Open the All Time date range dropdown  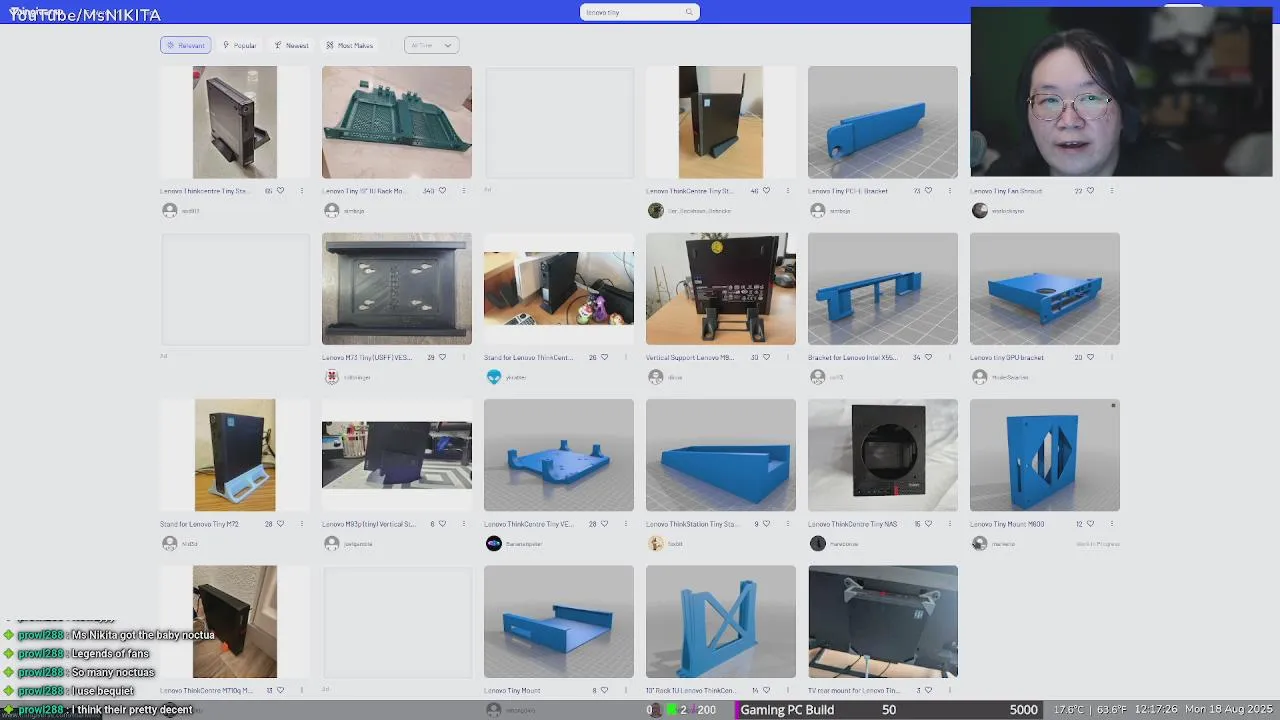(432, 45)
